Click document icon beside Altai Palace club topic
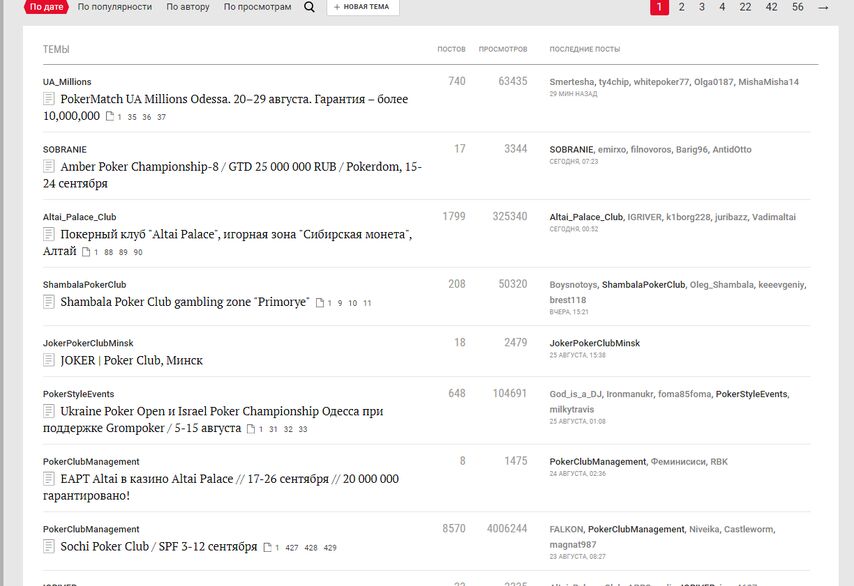 [x=49, y=234]
